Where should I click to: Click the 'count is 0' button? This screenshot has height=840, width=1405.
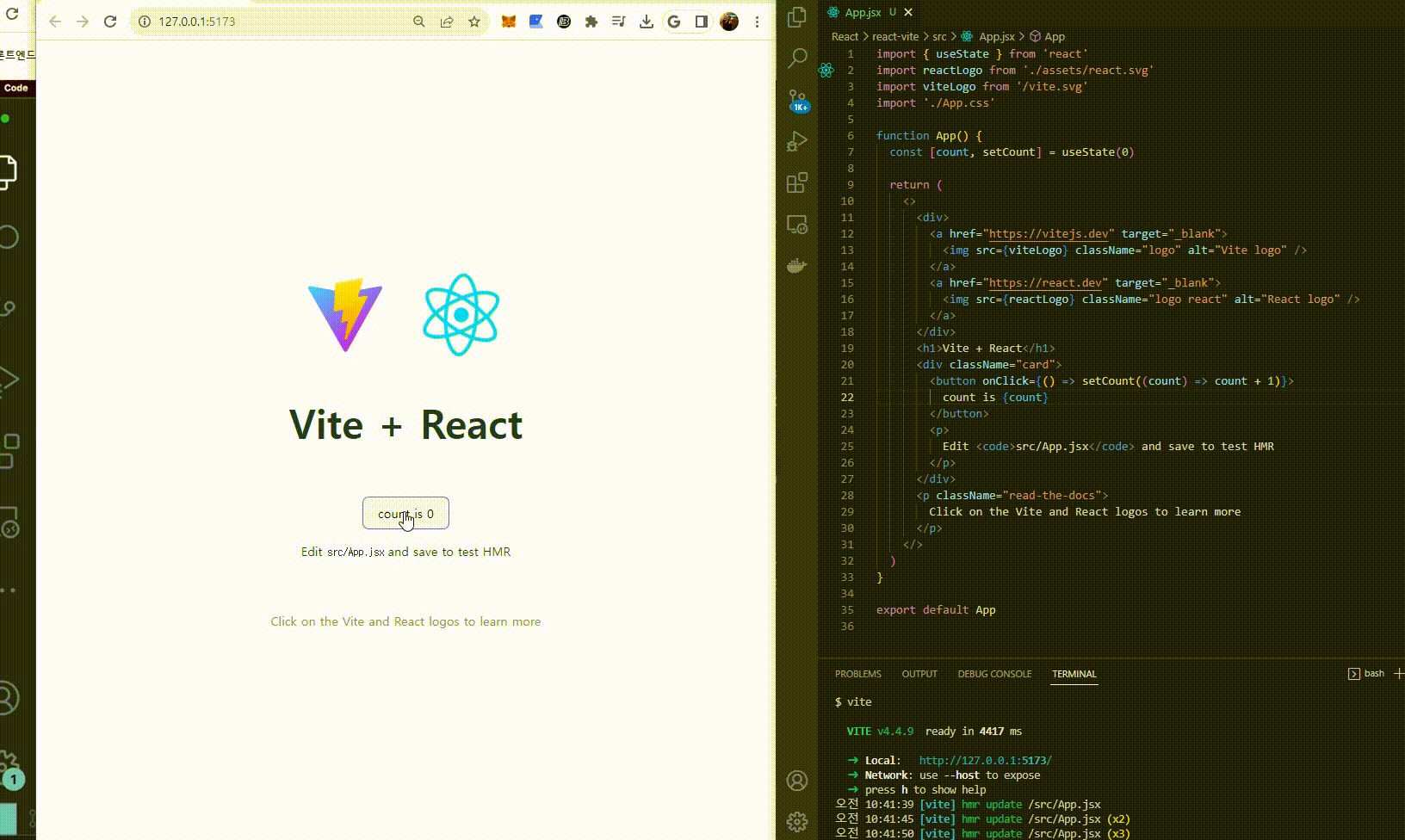click(x=405, y=513)
